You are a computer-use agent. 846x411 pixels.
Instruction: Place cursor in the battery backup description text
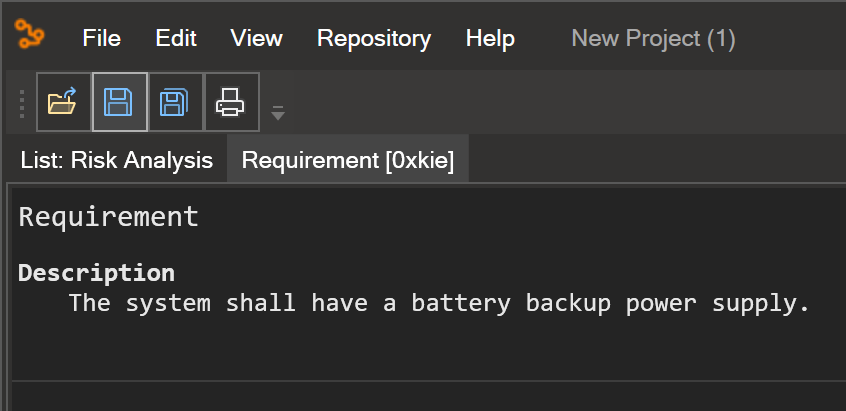click(439, 303)
